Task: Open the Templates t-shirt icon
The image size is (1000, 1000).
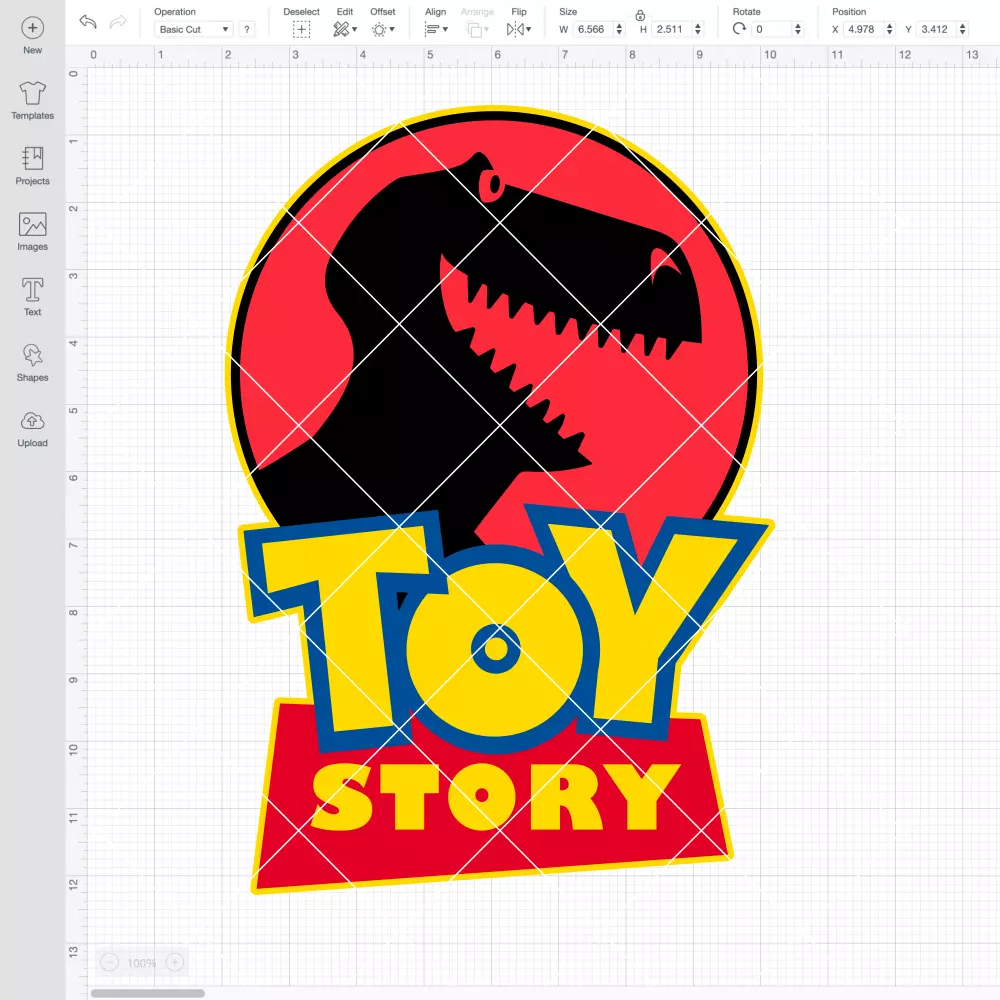Action: [x=33, y=93]
